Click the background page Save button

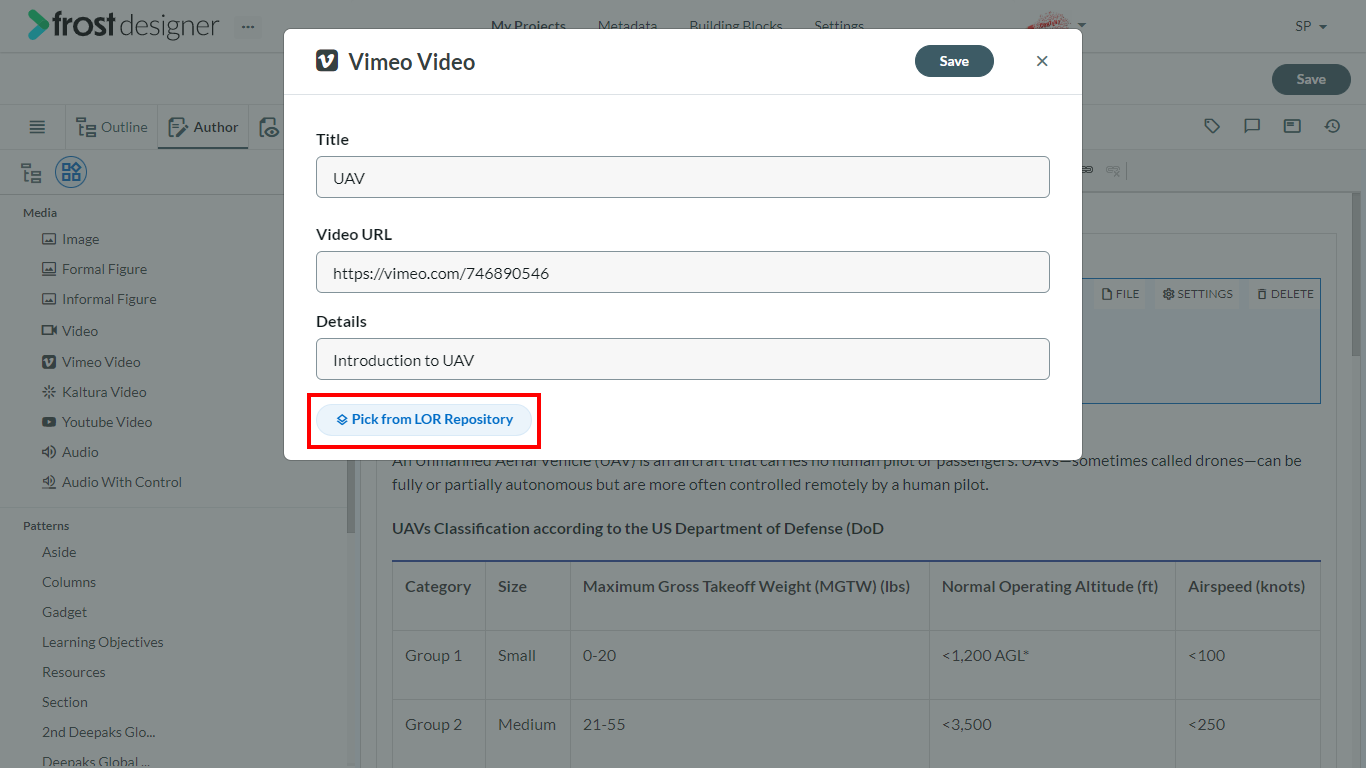(x=1310, y=79)
